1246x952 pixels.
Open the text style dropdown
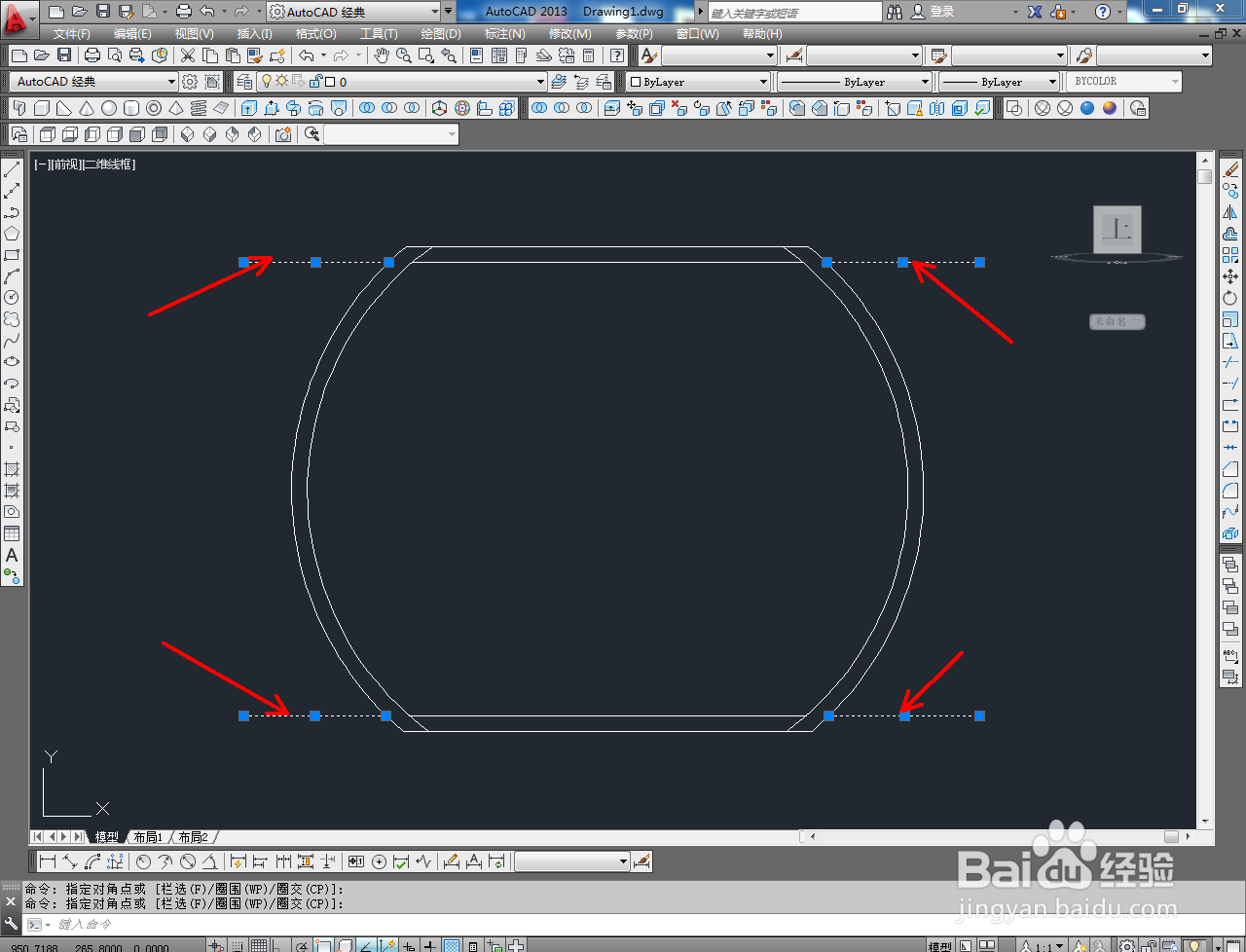tap(719, 55)
